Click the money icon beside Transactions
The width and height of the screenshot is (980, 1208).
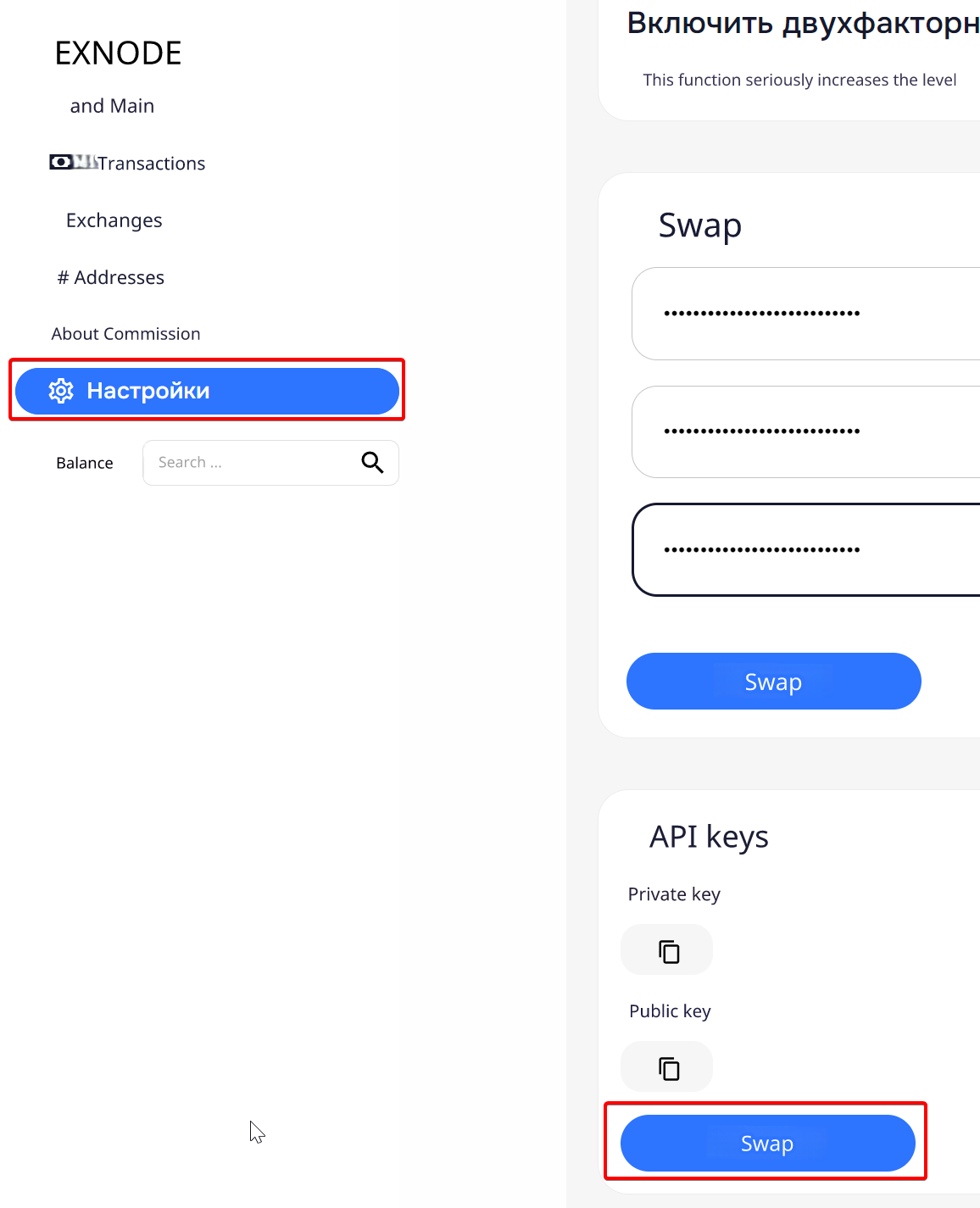pyautogui.click(x=62, y=162)
